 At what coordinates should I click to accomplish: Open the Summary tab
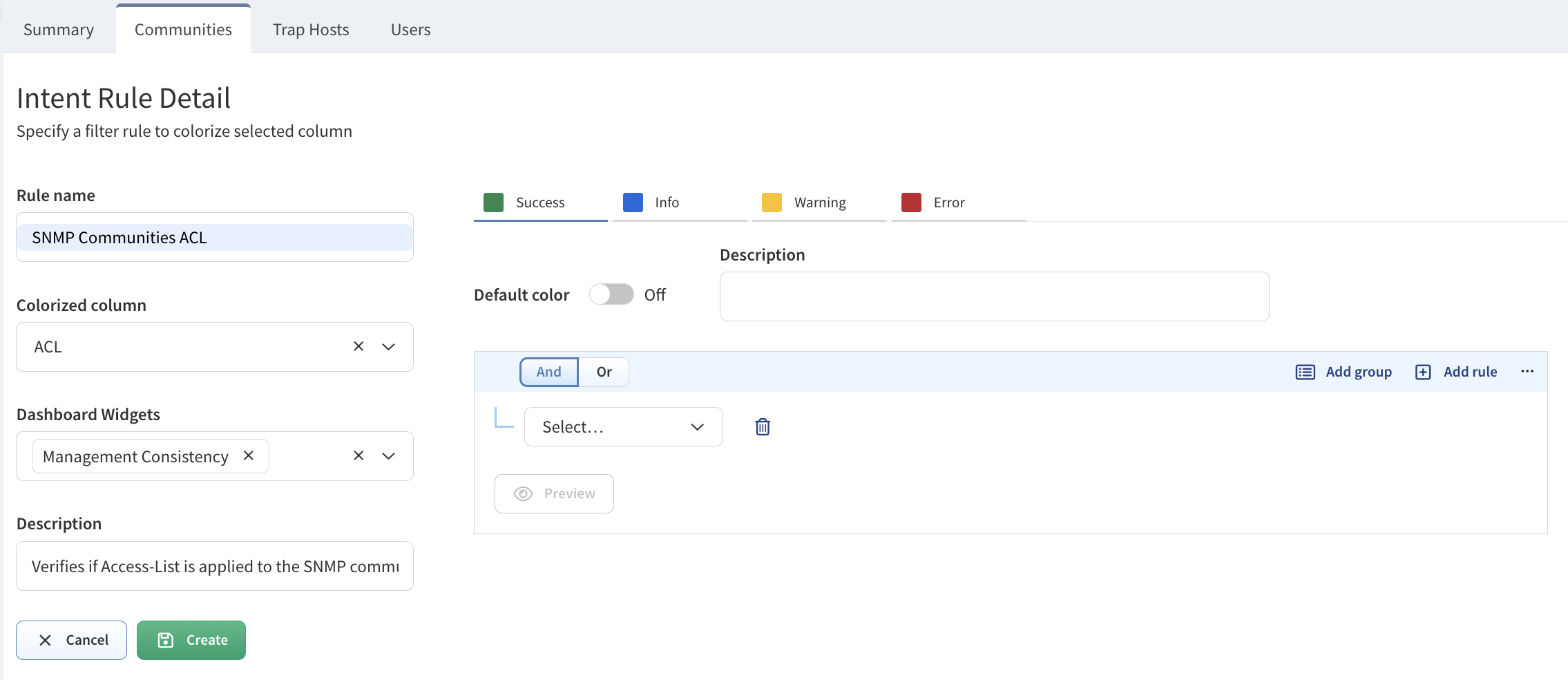pyautogui.click(x=59, y=30)
